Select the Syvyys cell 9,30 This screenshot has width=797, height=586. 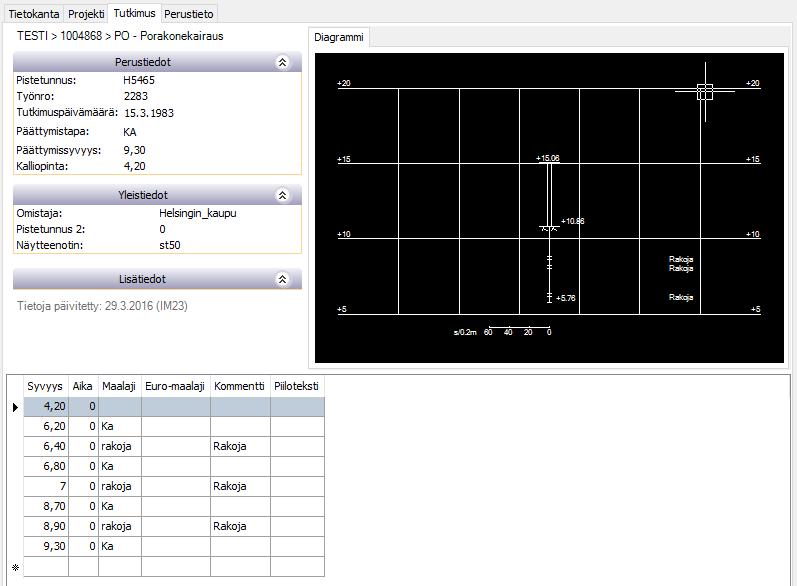point(46,546)
